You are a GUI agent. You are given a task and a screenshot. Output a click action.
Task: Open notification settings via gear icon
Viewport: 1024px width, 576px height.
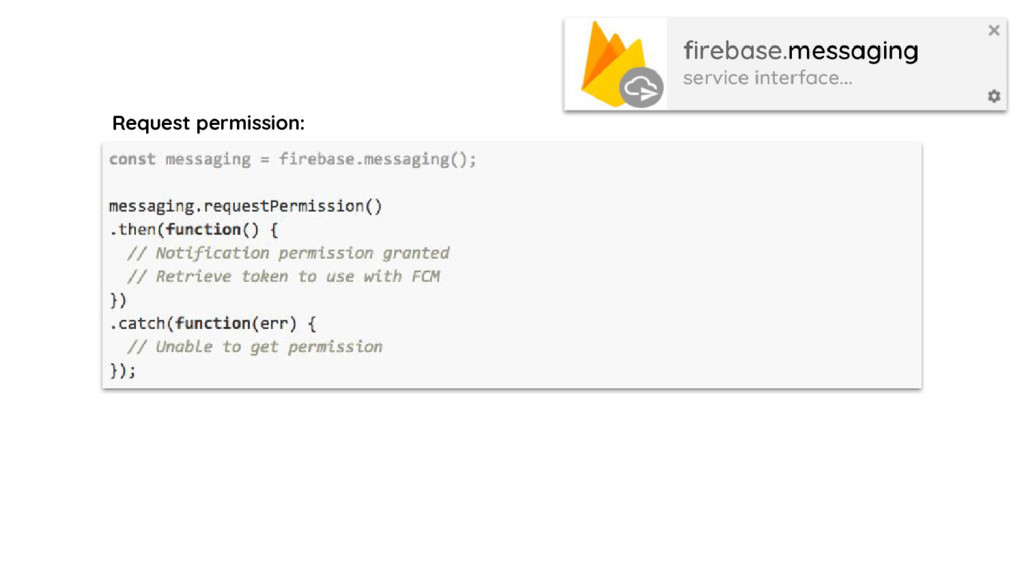point(993,96)
